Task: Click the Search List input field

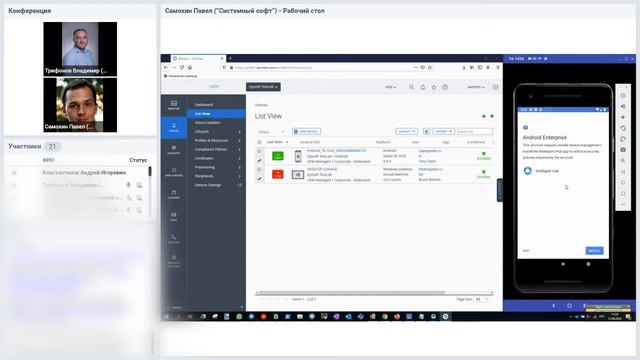Action: 474,131
